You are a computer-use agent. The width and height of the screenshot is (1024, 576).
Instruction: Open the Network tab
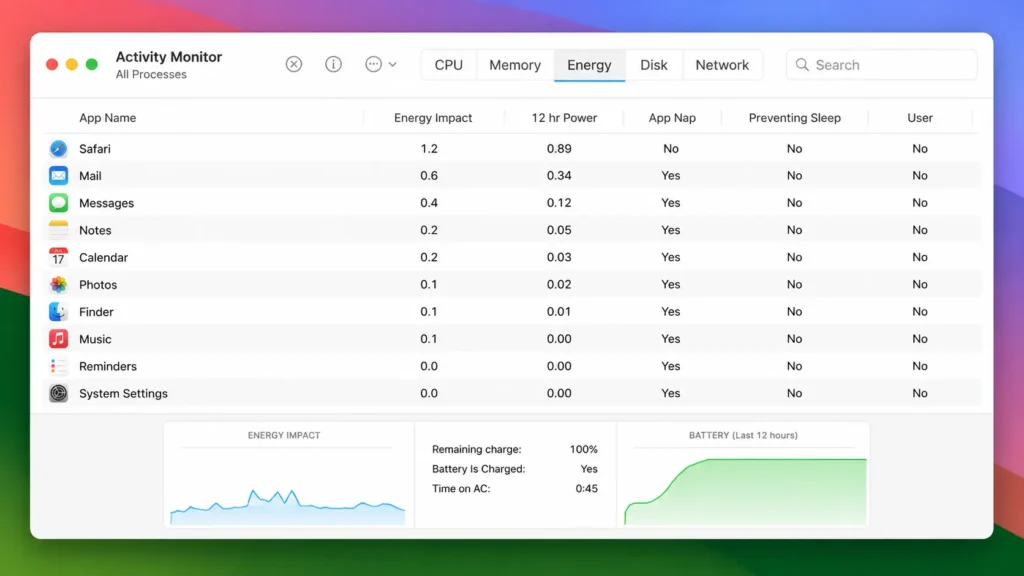click(x=722, y=65)
